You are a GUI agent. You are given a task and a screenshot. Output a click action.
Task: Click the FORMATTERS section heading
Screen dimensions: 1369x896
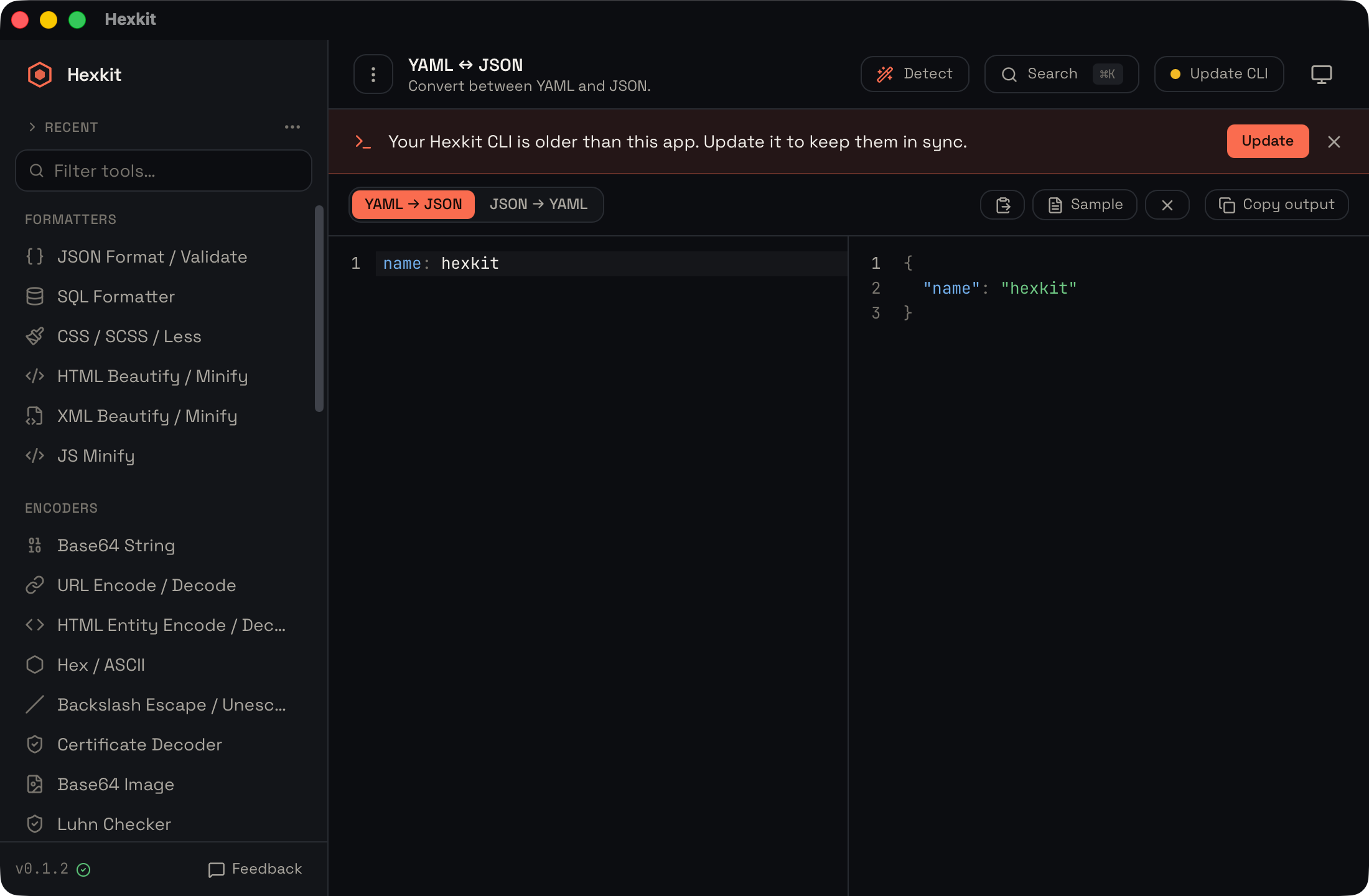[70, 220]
